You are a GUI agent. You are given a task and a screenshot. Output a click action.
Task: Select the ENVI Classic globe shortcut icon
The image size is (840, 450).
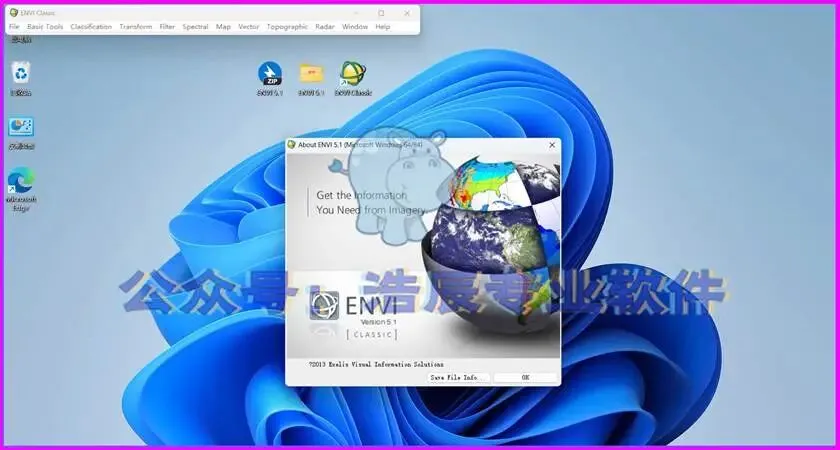(353, 78)
